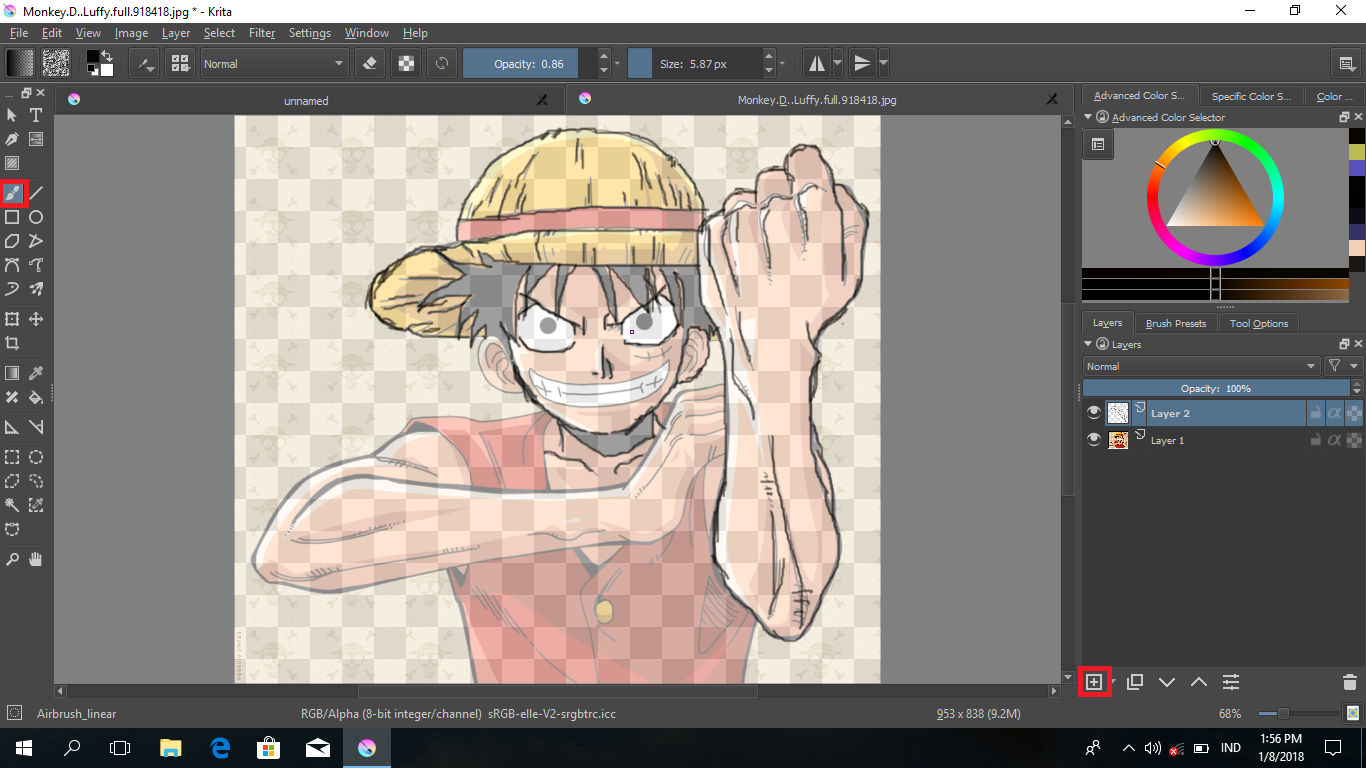Image resolution: width=1366 pixels, height=768 pixels.
Task: Select the Rectangular Selection tool
Action: (12, 457)
